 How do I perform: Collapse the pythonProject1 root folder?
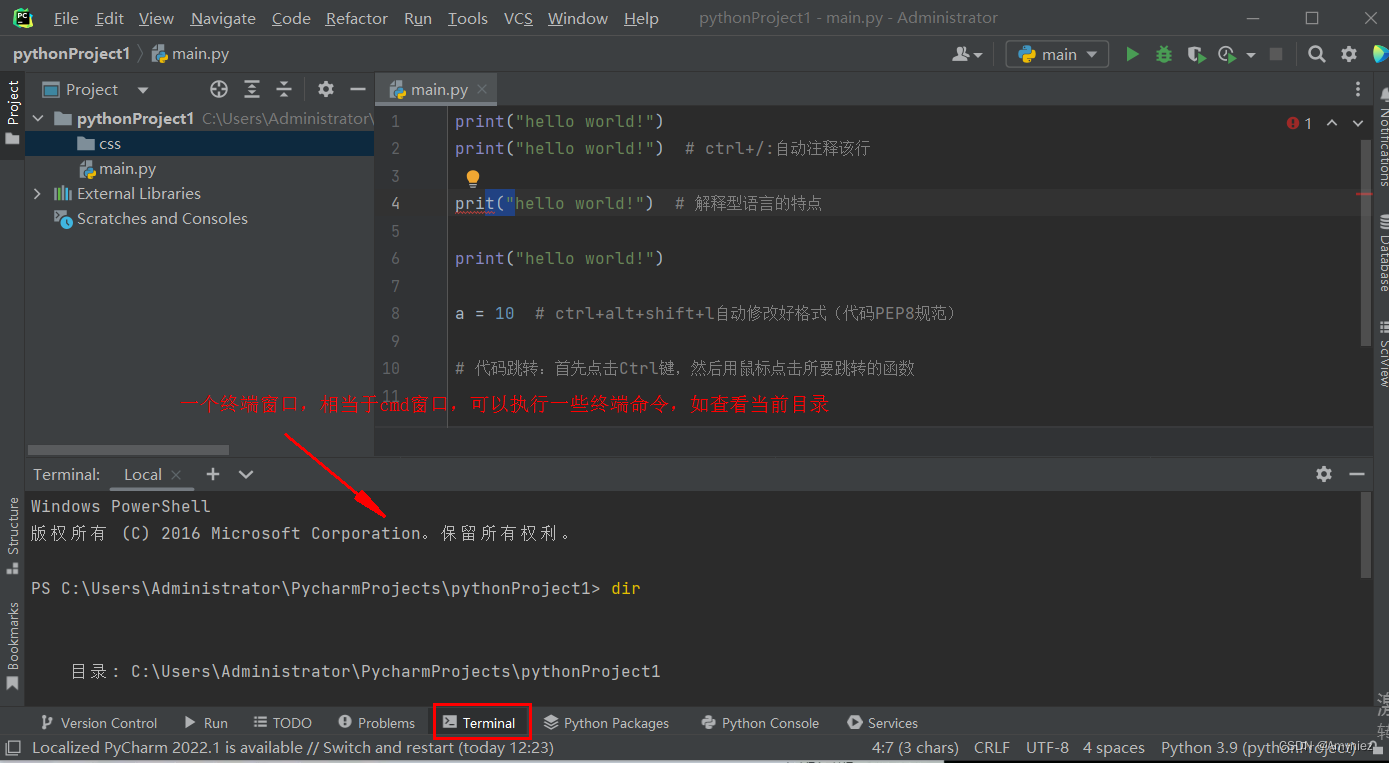pyautogui.click(x=38, y=118)
